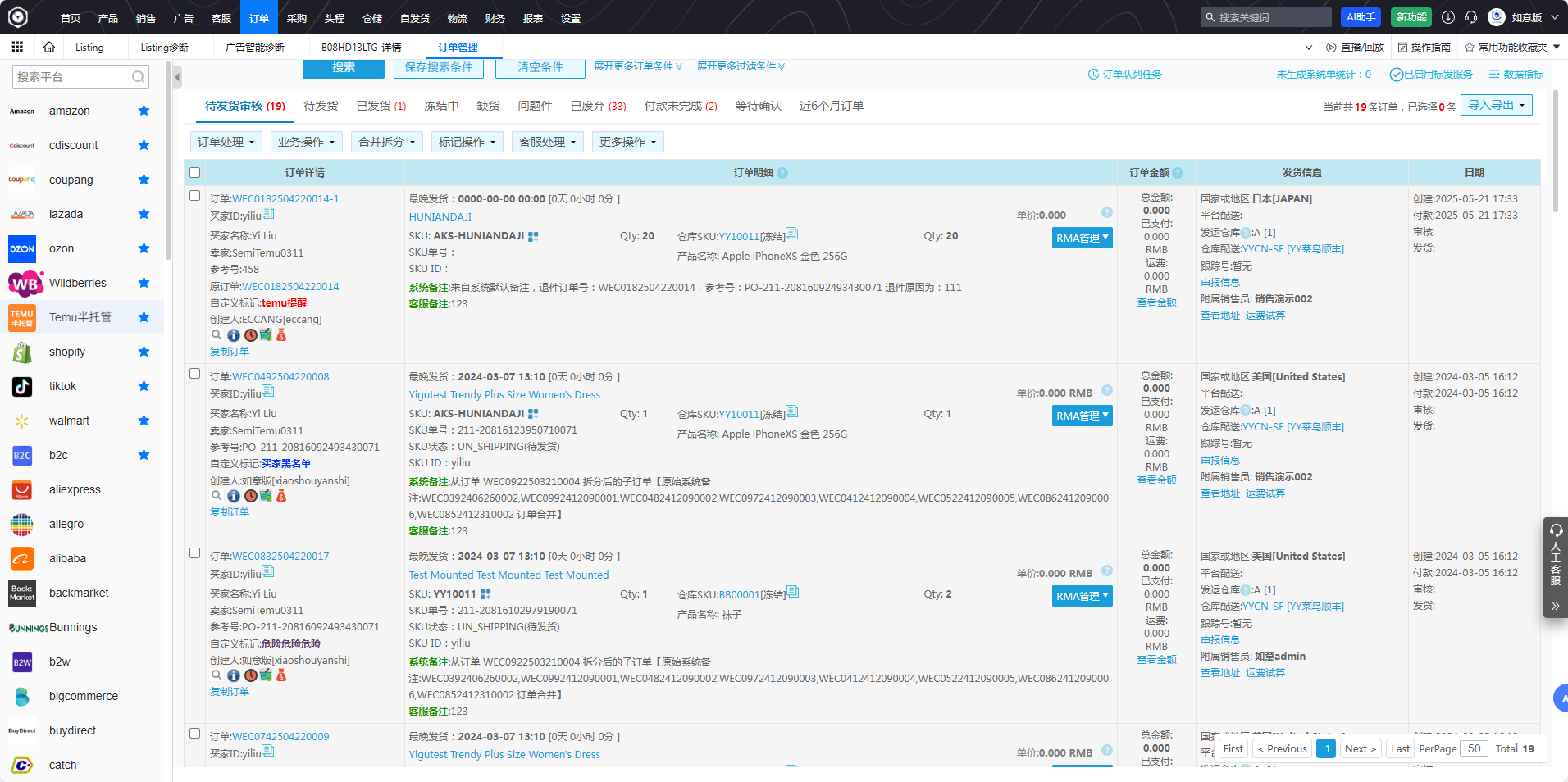The image size is (1568, 782).
Task: Open the apps grid icon
Action: (17, 48)
